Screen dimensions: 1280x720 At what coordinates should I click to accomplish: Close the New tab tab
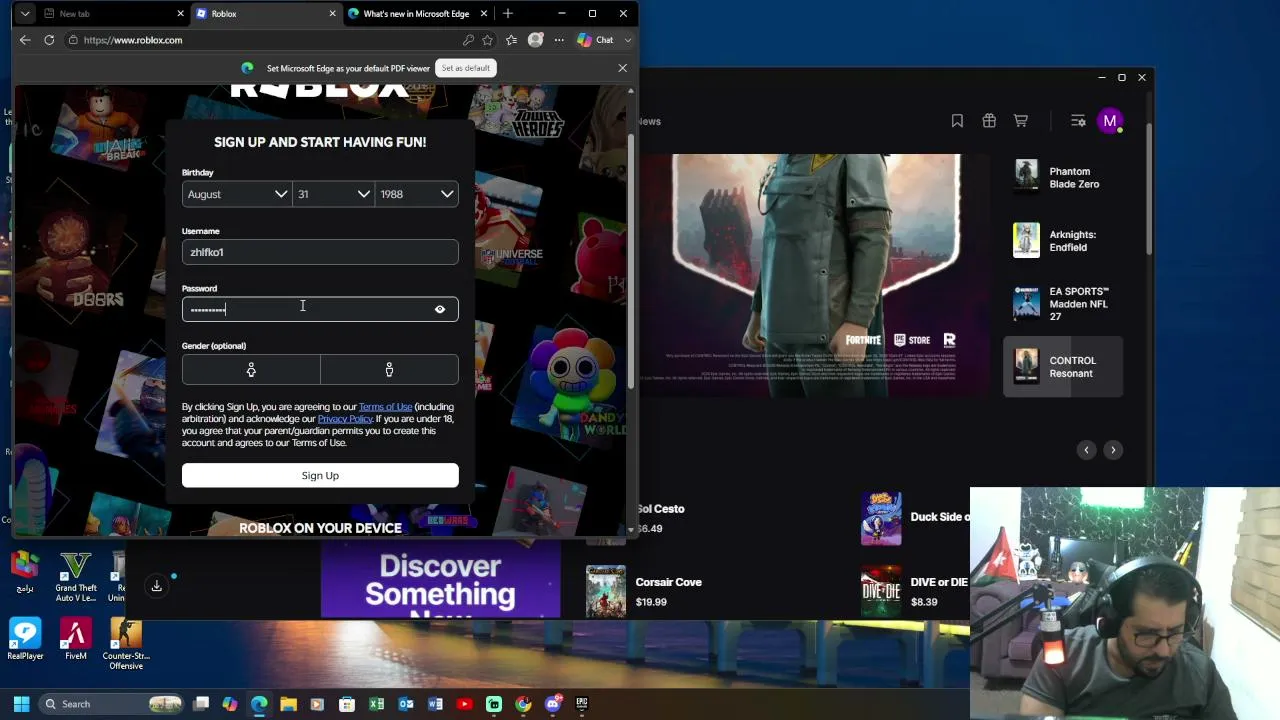point(181,14)
